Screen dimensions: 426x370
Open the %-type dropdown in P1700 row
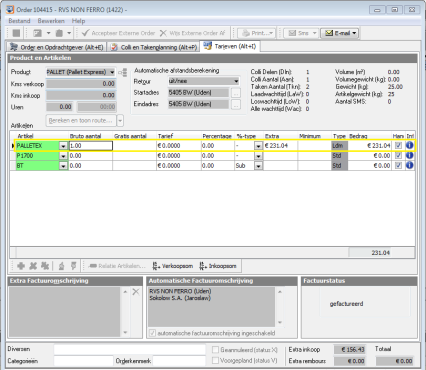click(258, 156)
